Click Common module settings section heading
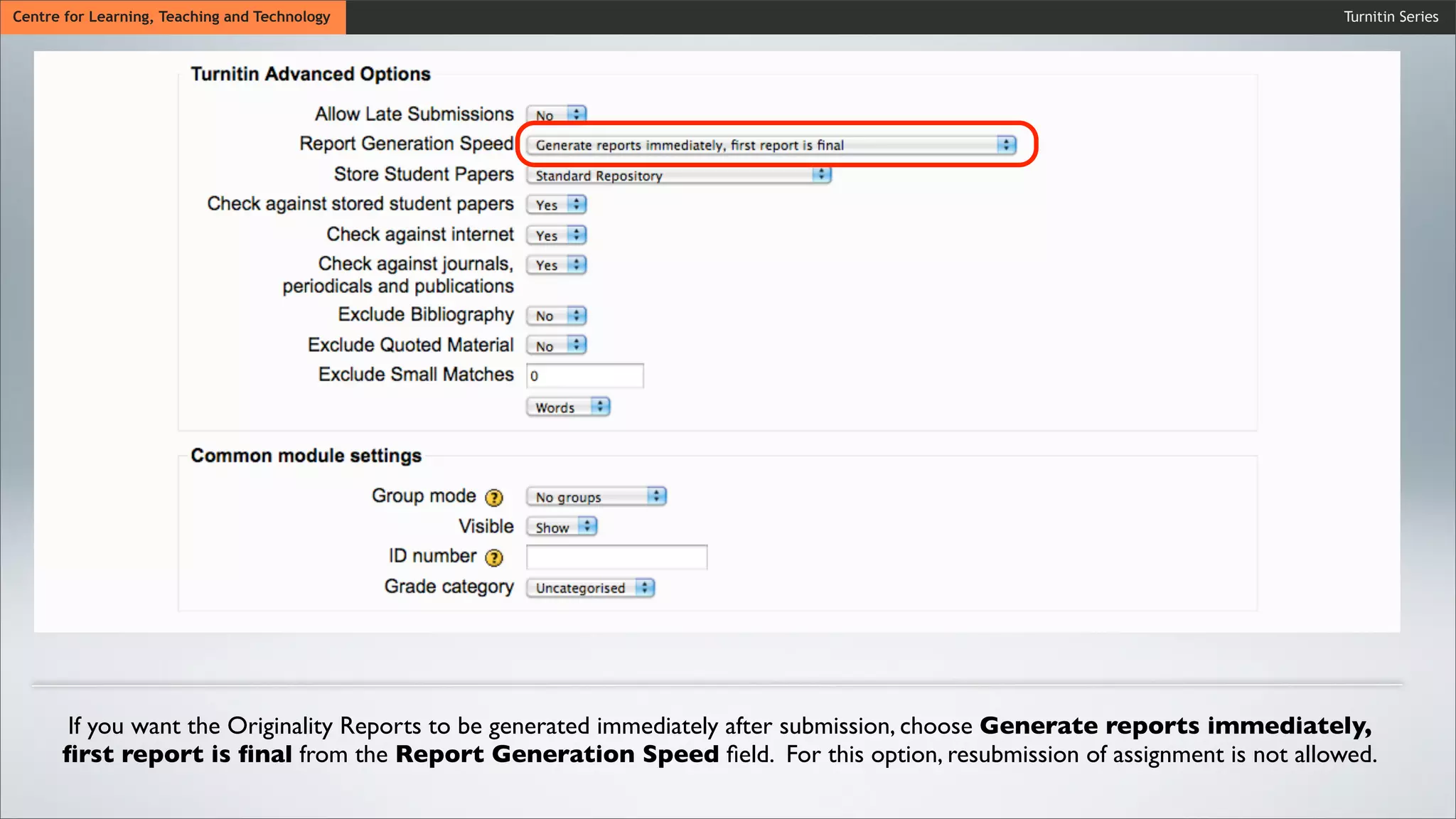This screenshot has width=1456, height=819. pyautogui.click(x=306, y=456)
